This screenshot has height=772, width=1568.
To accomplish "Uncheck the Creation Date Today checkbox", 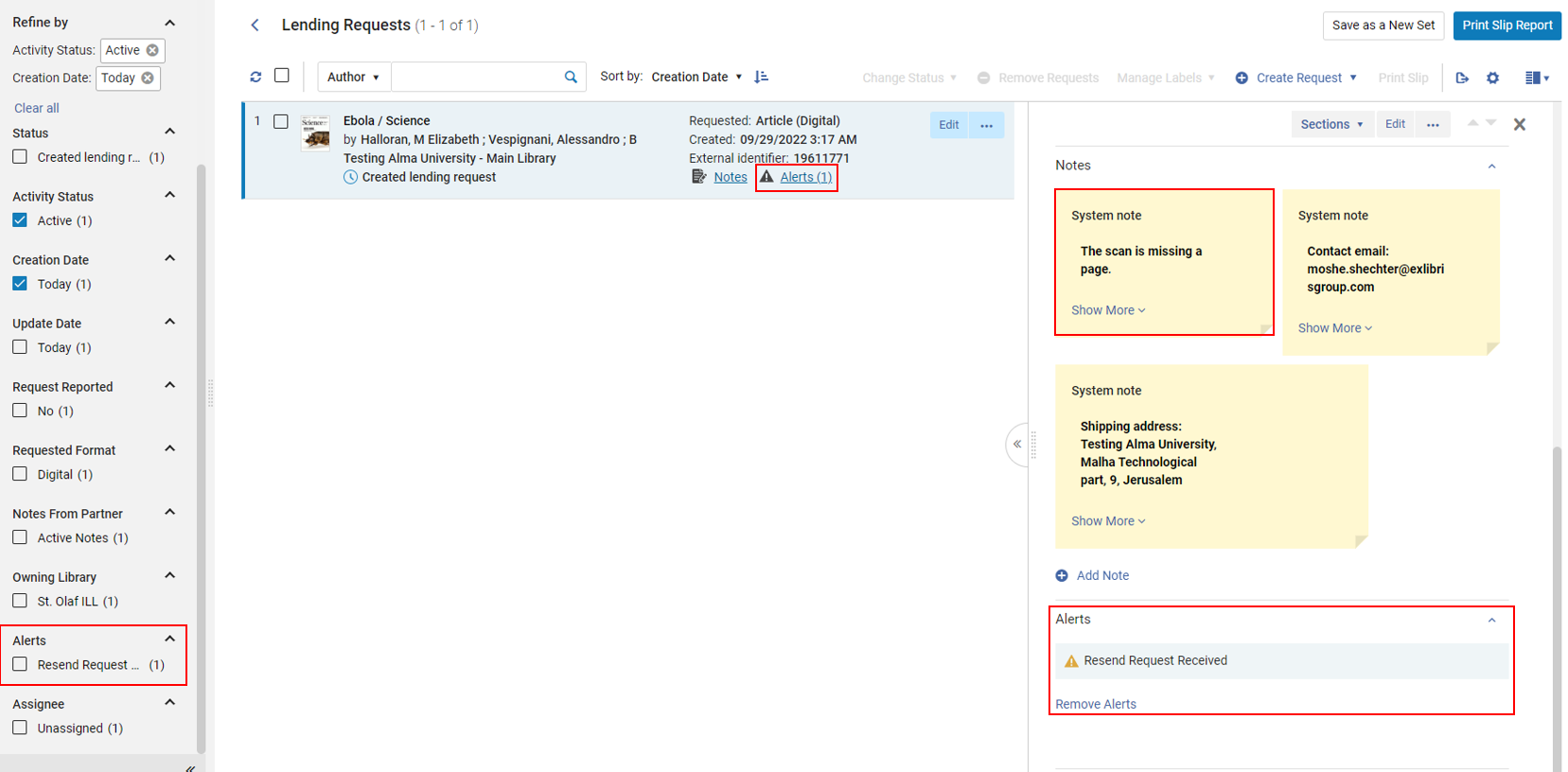I will (x=20, y=283).
